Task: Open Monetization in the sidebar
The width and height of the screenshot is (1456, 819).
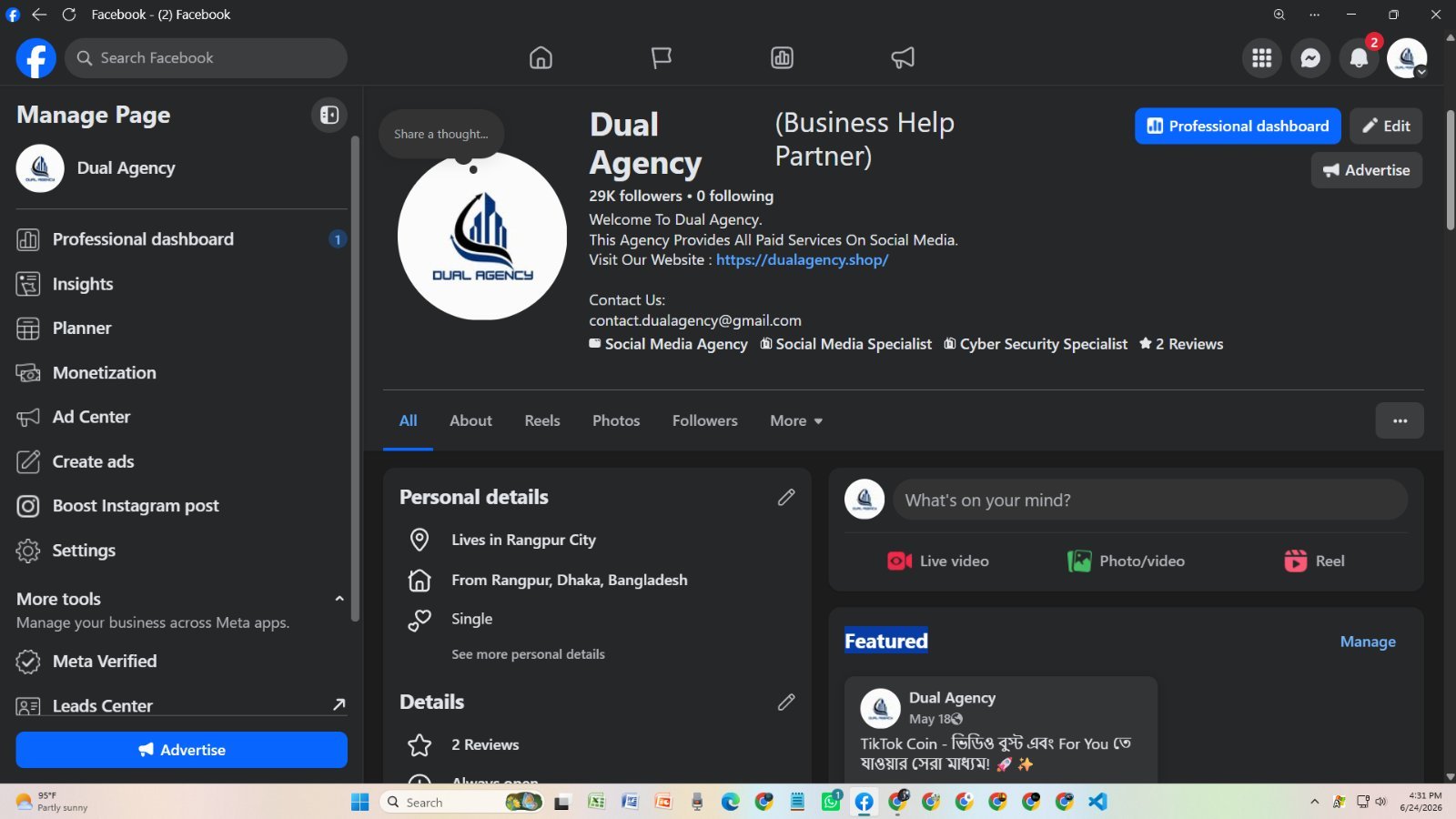Action: click(x=181, y=373)
